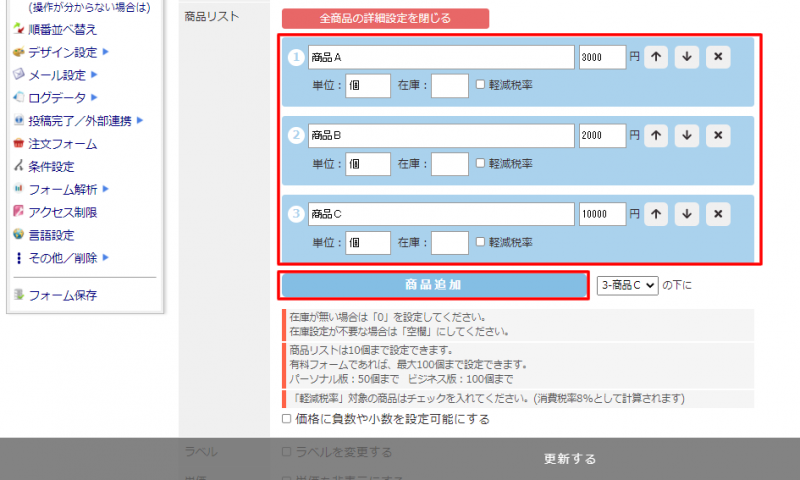
Task: Remove 商品B with the X button
Action: coord(717,135)
